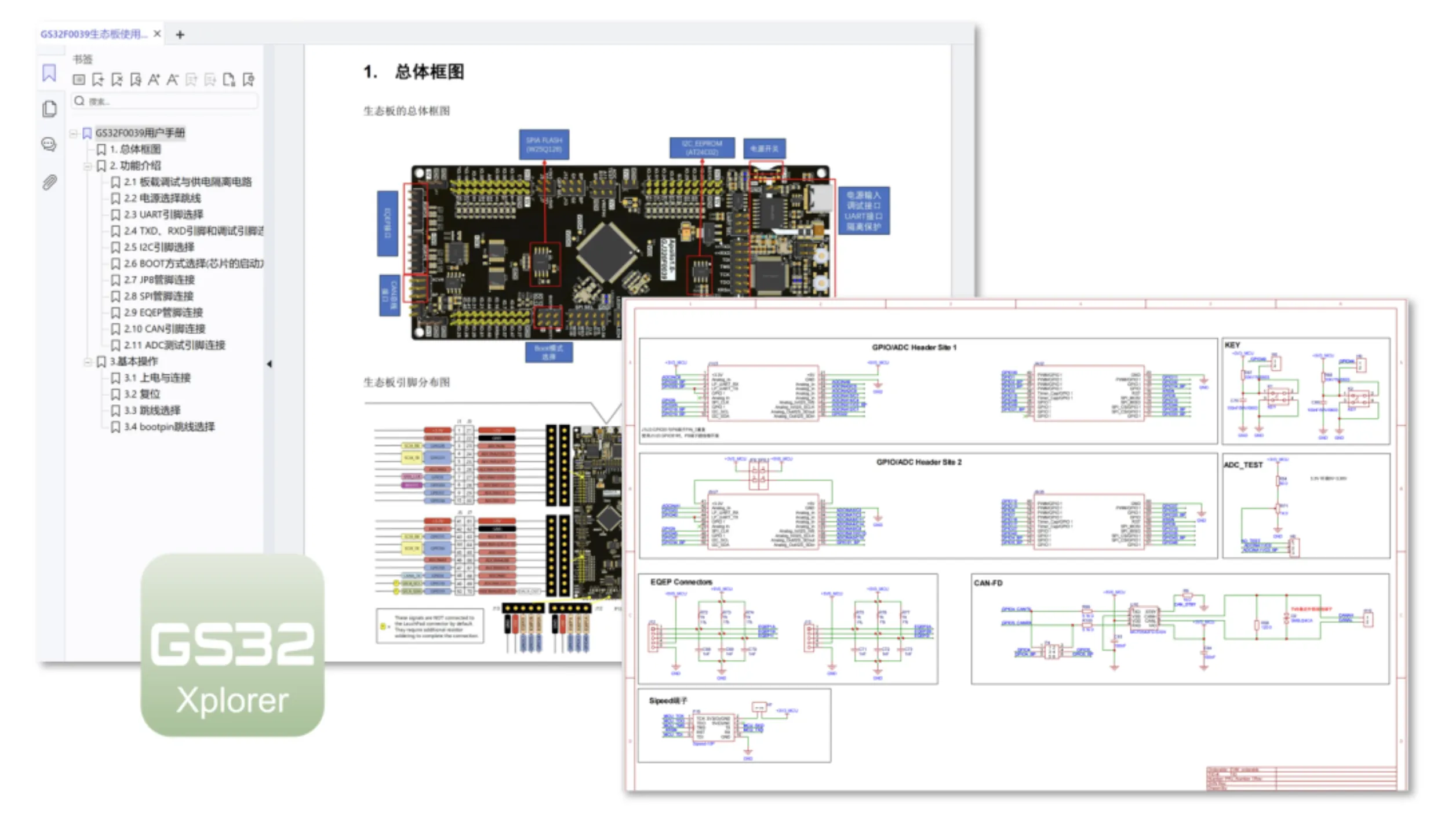The width and height of the screenshot is (1441, 840).
Task: Click the add bookmark icon
Action: click(98, 80)
